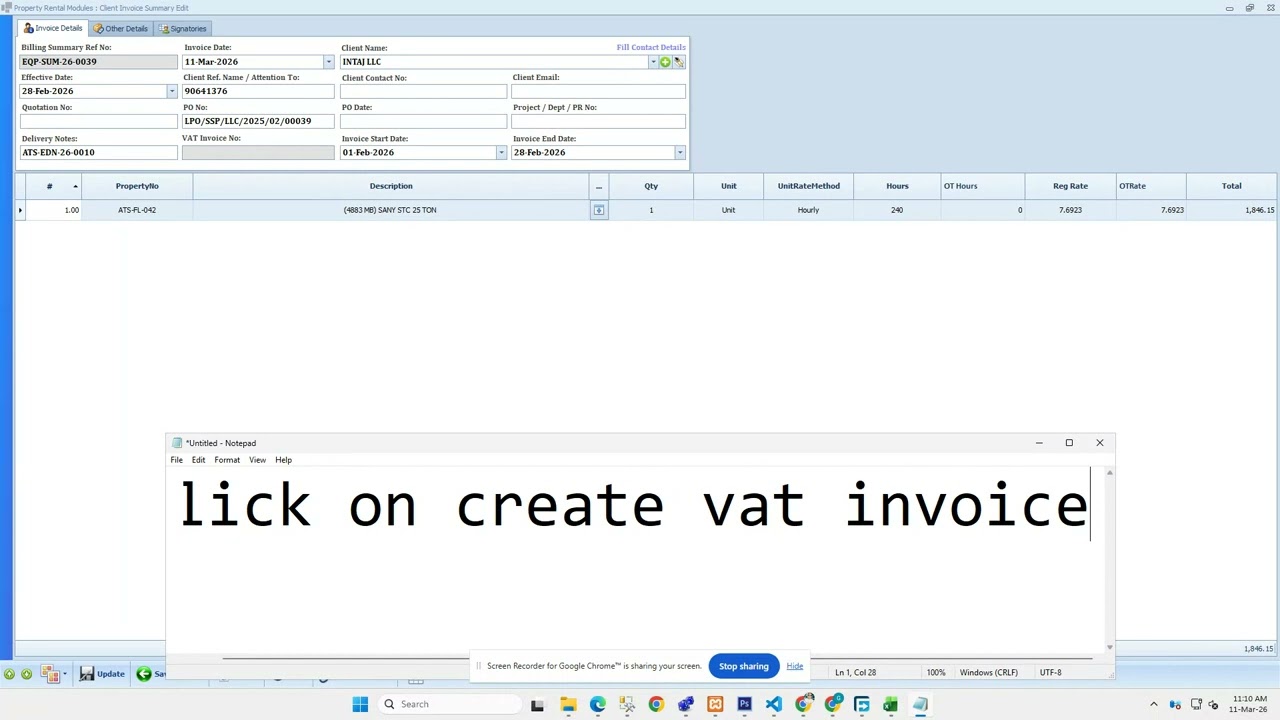Viewport: 1280px width, 720px height.
Task: Click the first green navigation circle icon
Action: [9, 674]
